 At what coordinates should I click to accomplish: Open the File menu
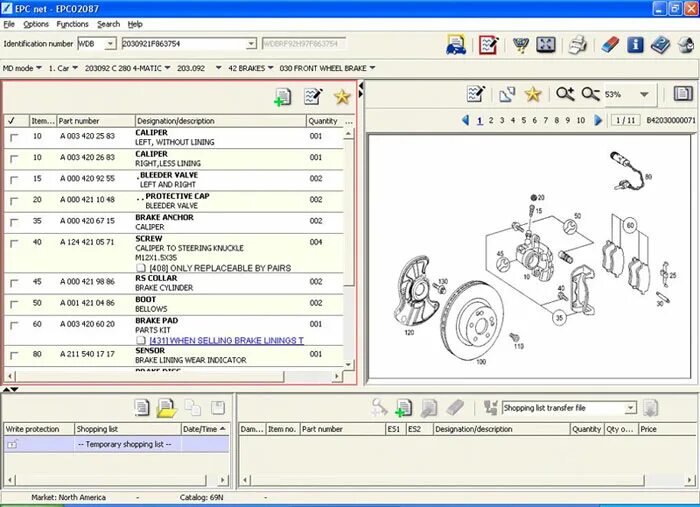tap(9, 24)
